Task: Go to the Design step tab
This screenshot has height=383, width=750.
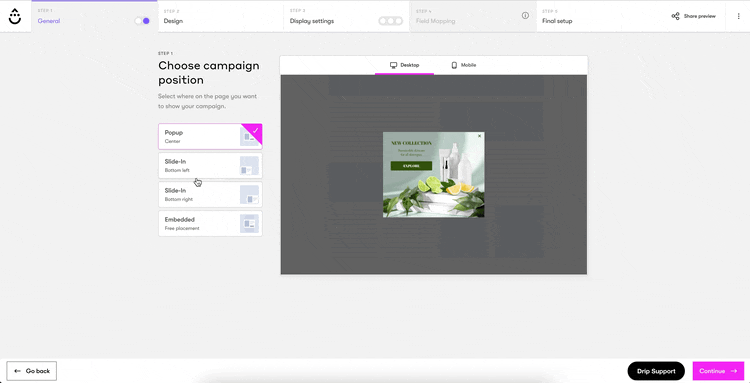Action: pyautogui.click(x=221, y=16)
